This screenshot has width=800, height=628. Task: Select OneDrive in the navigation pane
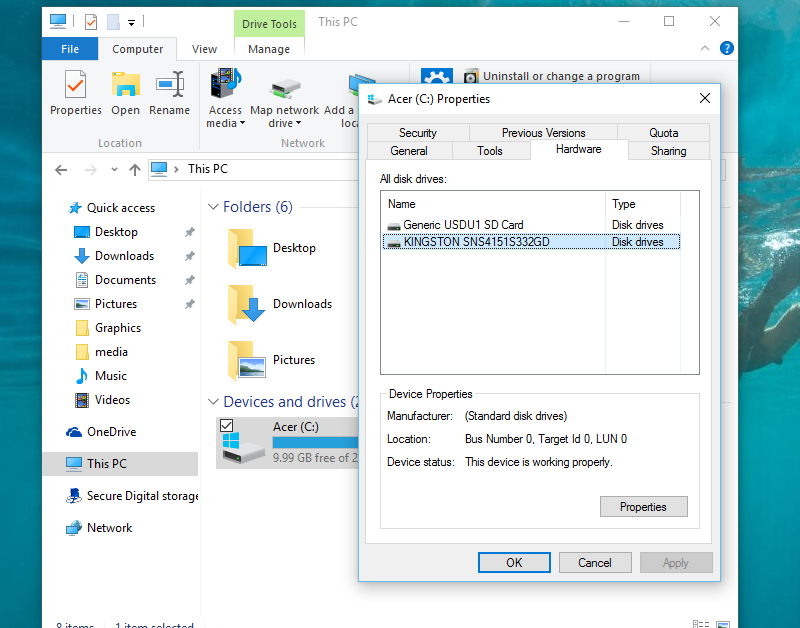[x=110, y=432]
